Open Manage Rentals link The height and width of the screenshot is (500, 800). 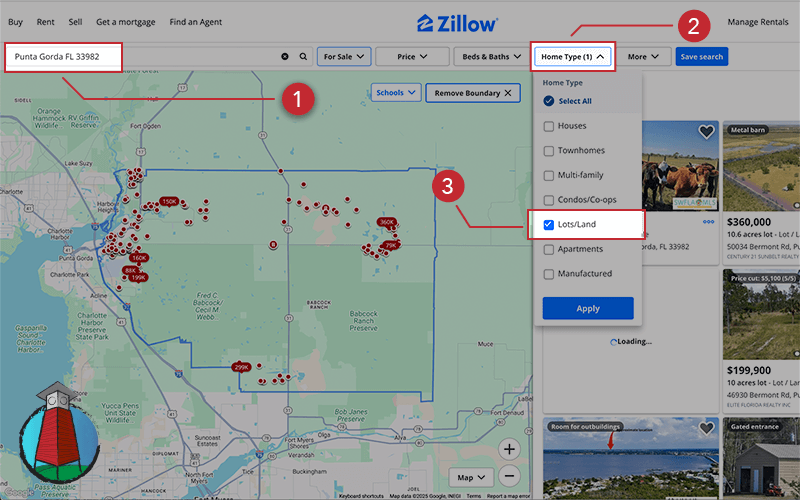tap(758, 22)
